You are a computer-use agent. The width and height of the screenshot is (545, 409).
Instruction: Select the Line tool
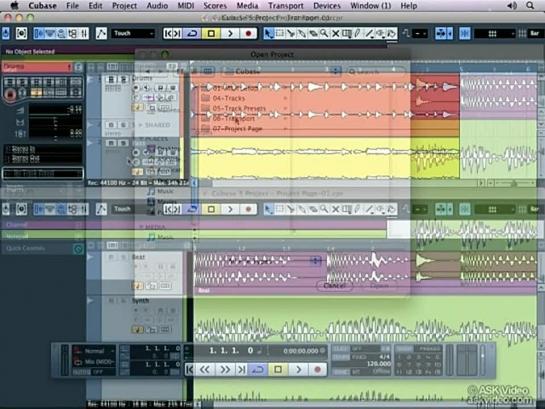pos(369,33)
